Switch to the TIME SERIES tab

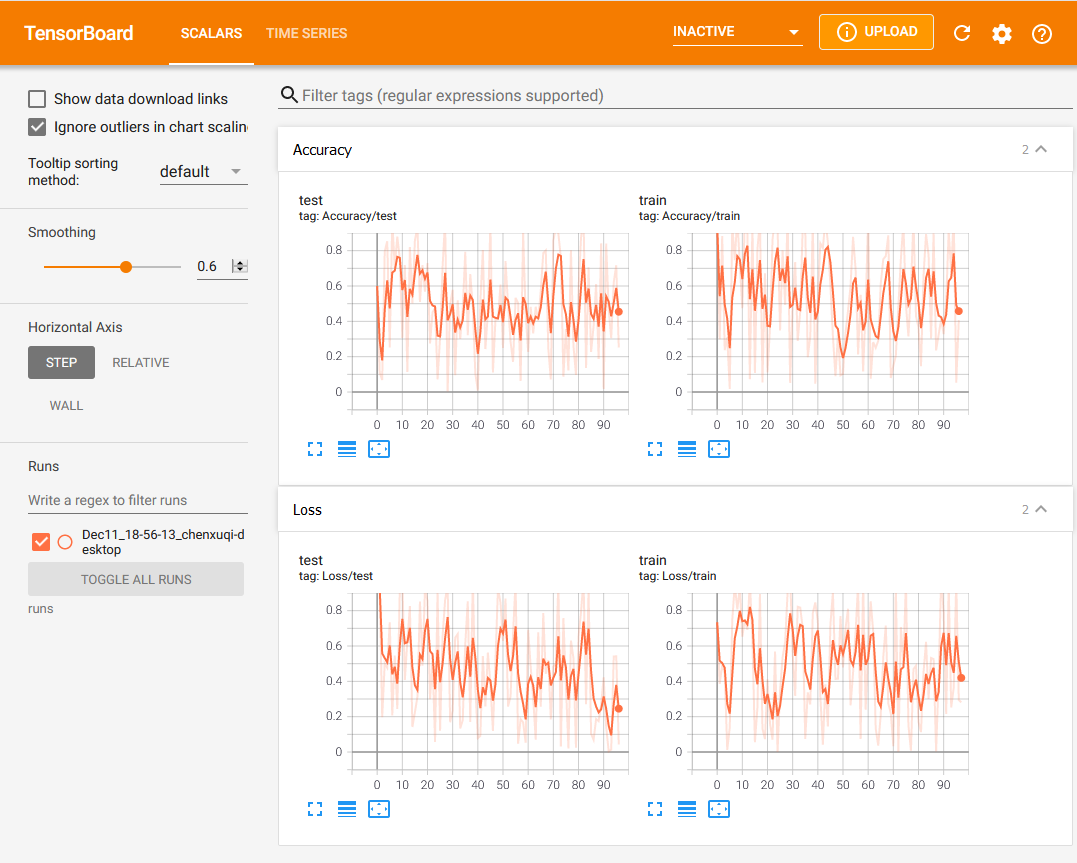pyautogui.click(x=306, y=33)
